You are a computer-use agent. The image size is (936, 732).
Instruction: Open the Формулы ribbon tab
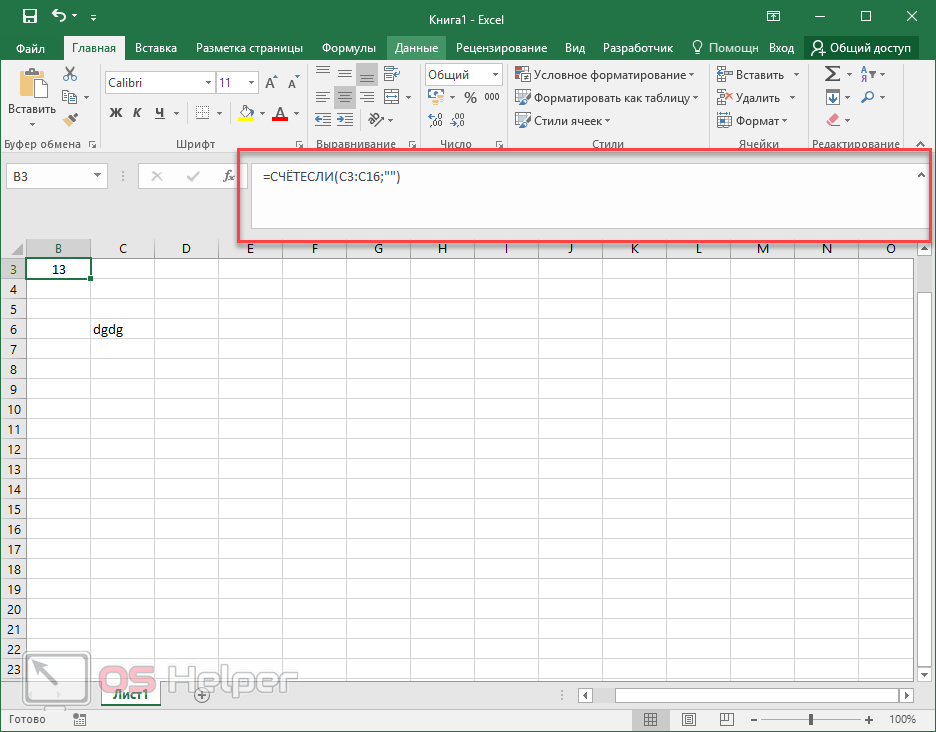tap(348, 47)
